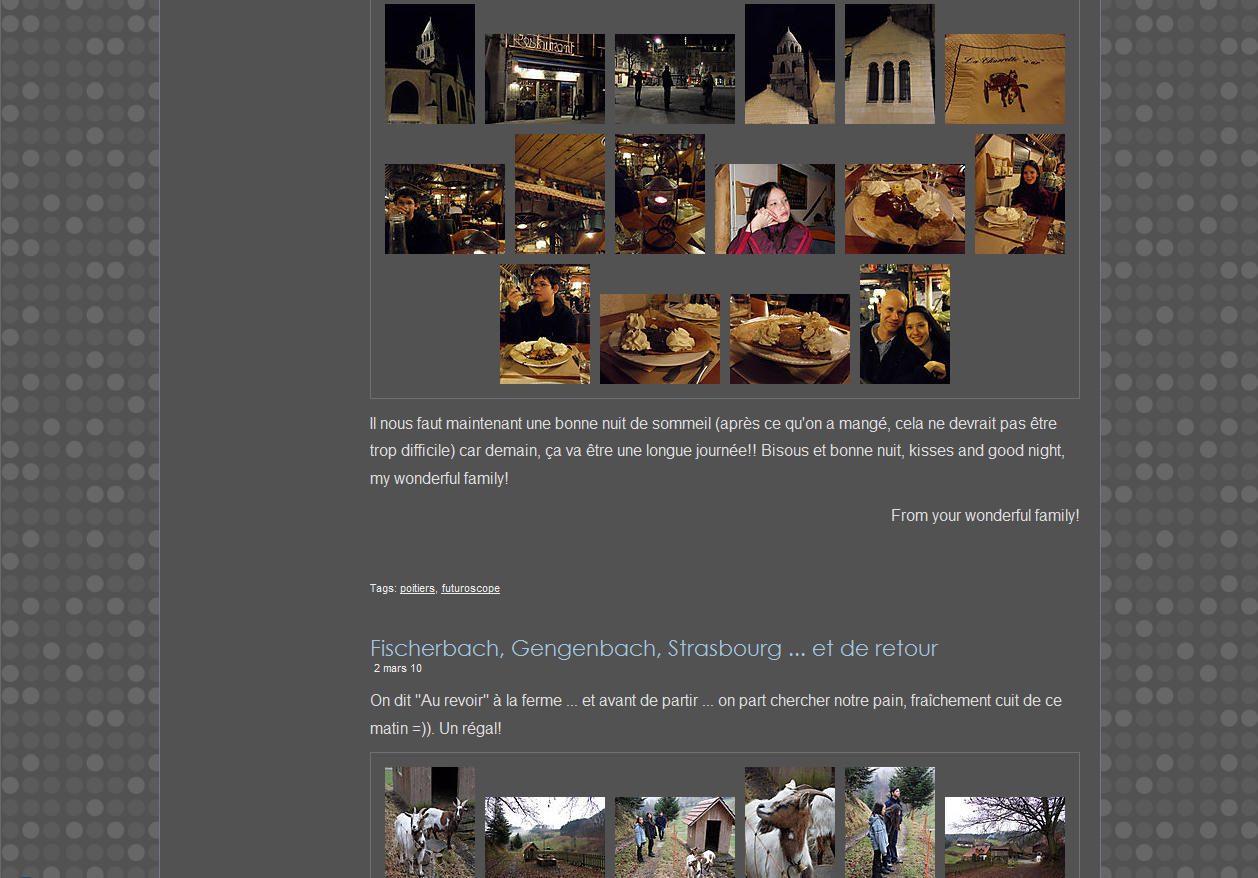Open church facade photo with three arched windows
The image size is (1258, 878).
(x=889, y=64)
